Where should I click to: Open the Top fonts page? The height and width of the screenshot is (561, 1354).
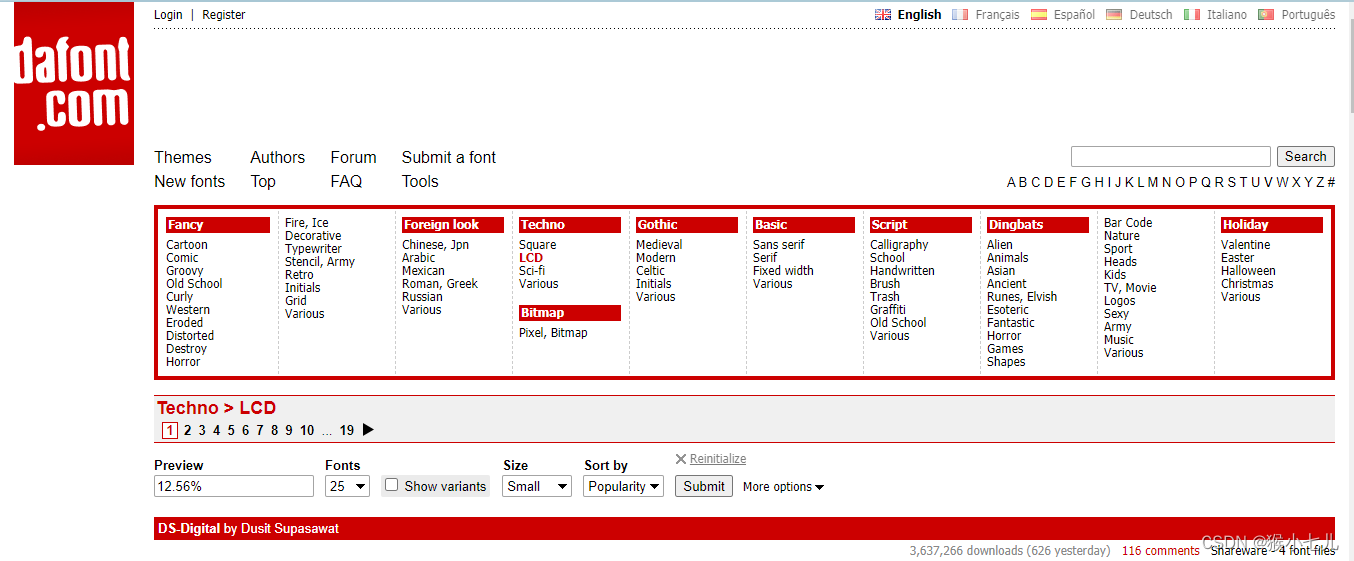pos(263,181)
